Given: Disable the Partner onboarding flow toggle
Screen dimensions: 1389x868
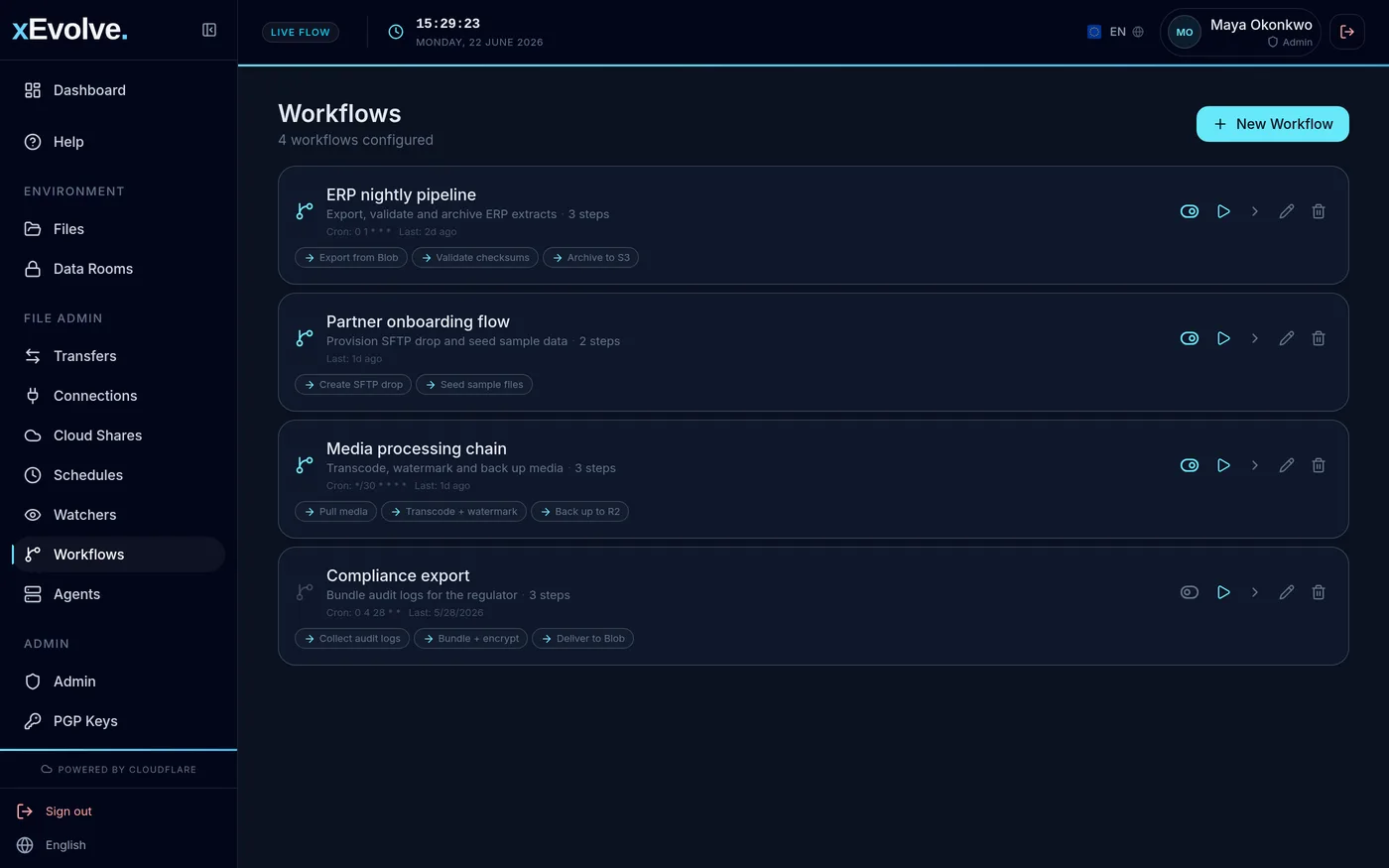Looking at the screenshot, I should tap(1190, 338).
